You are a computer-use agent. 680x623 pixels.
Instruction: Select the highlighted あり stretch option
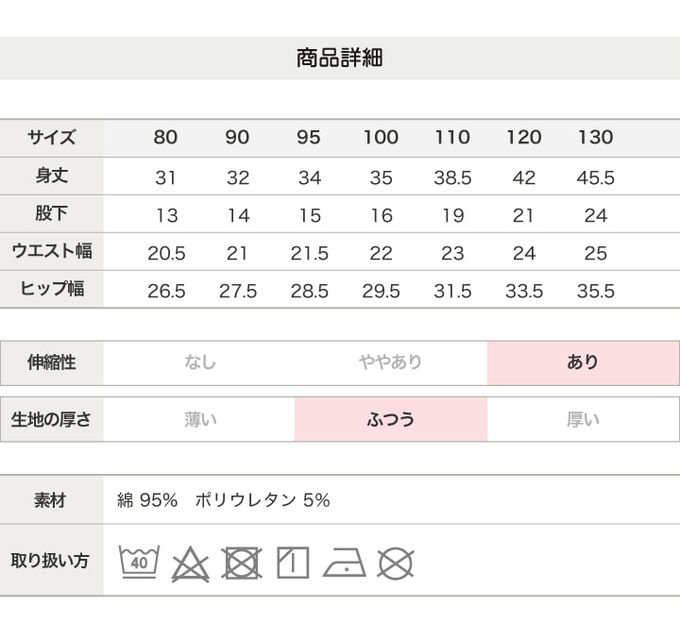coord(583,363)
